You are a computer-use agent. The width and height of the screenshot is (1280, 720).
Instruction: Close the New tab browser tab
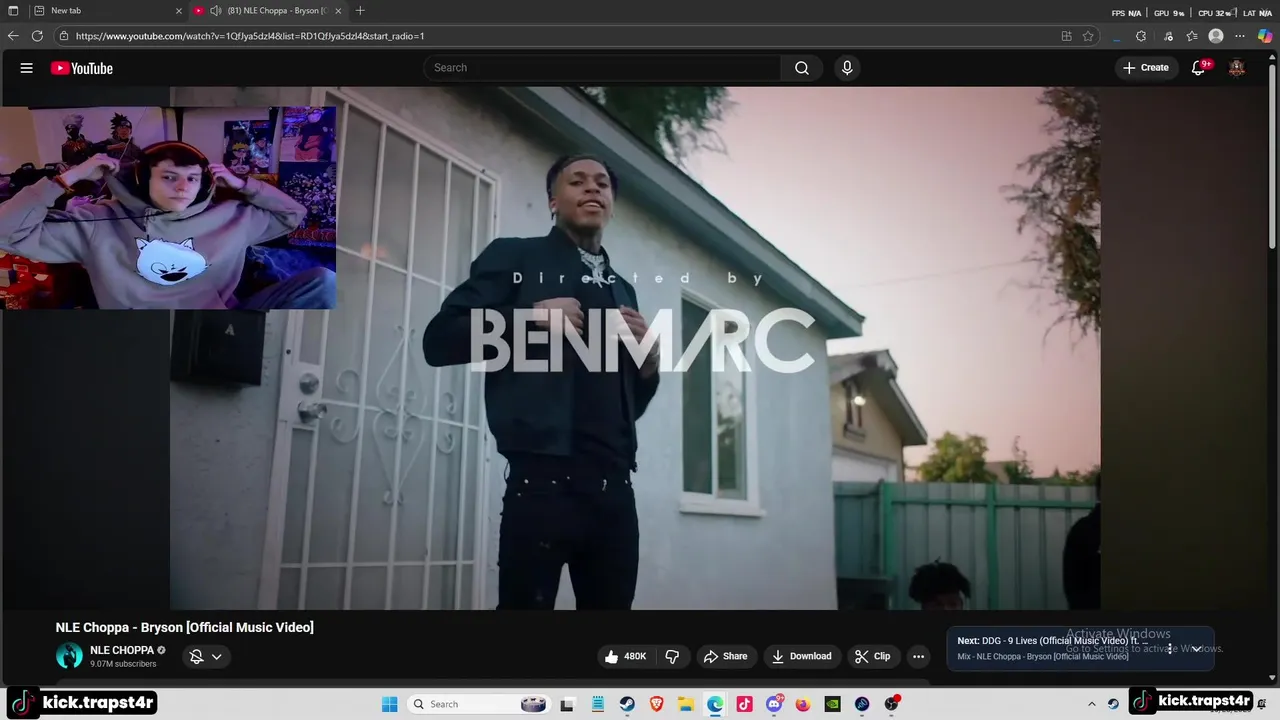(179, 11)
